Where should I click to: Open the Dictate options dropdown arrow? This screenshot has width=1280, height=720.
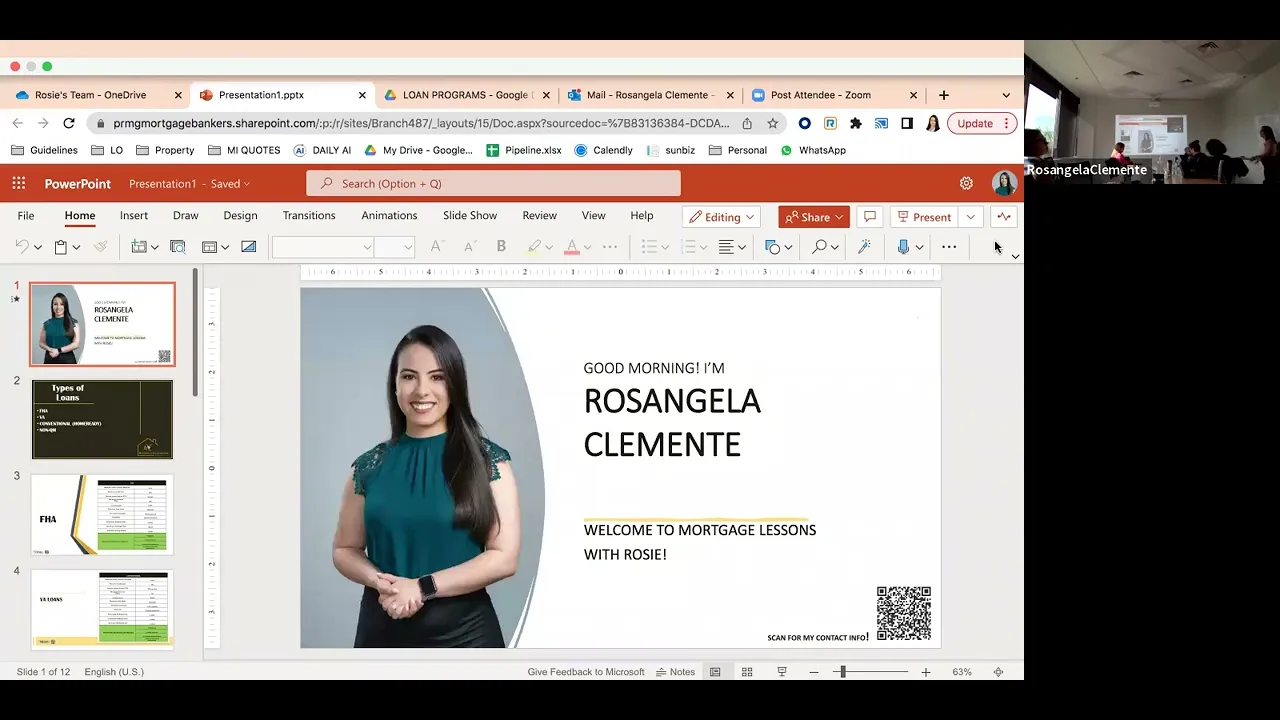point(919,247)
